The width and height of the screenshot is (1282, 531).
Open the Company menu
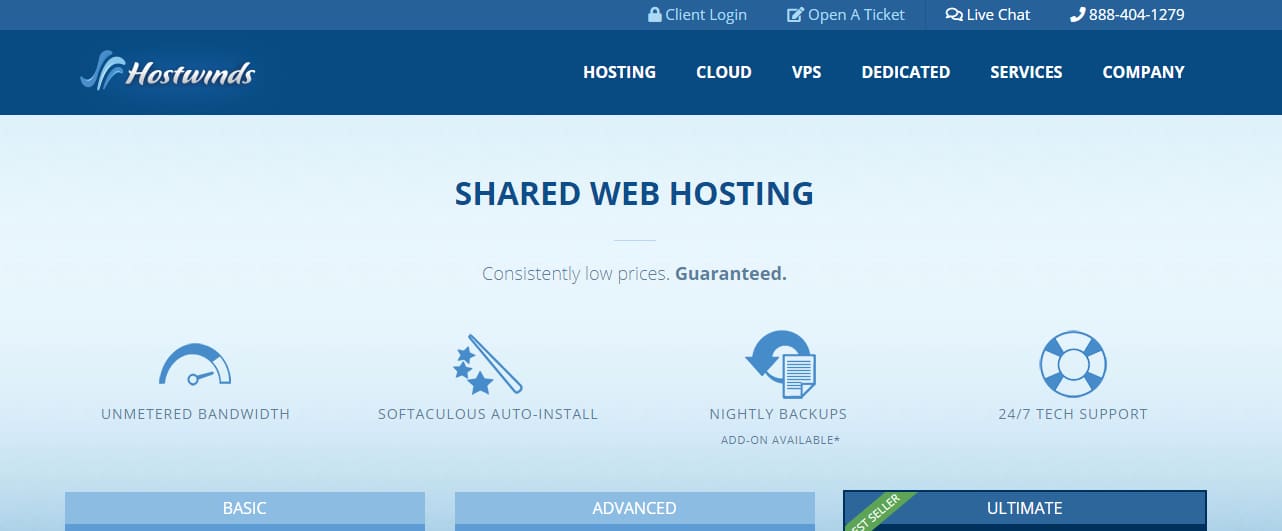coord(1143,72)
